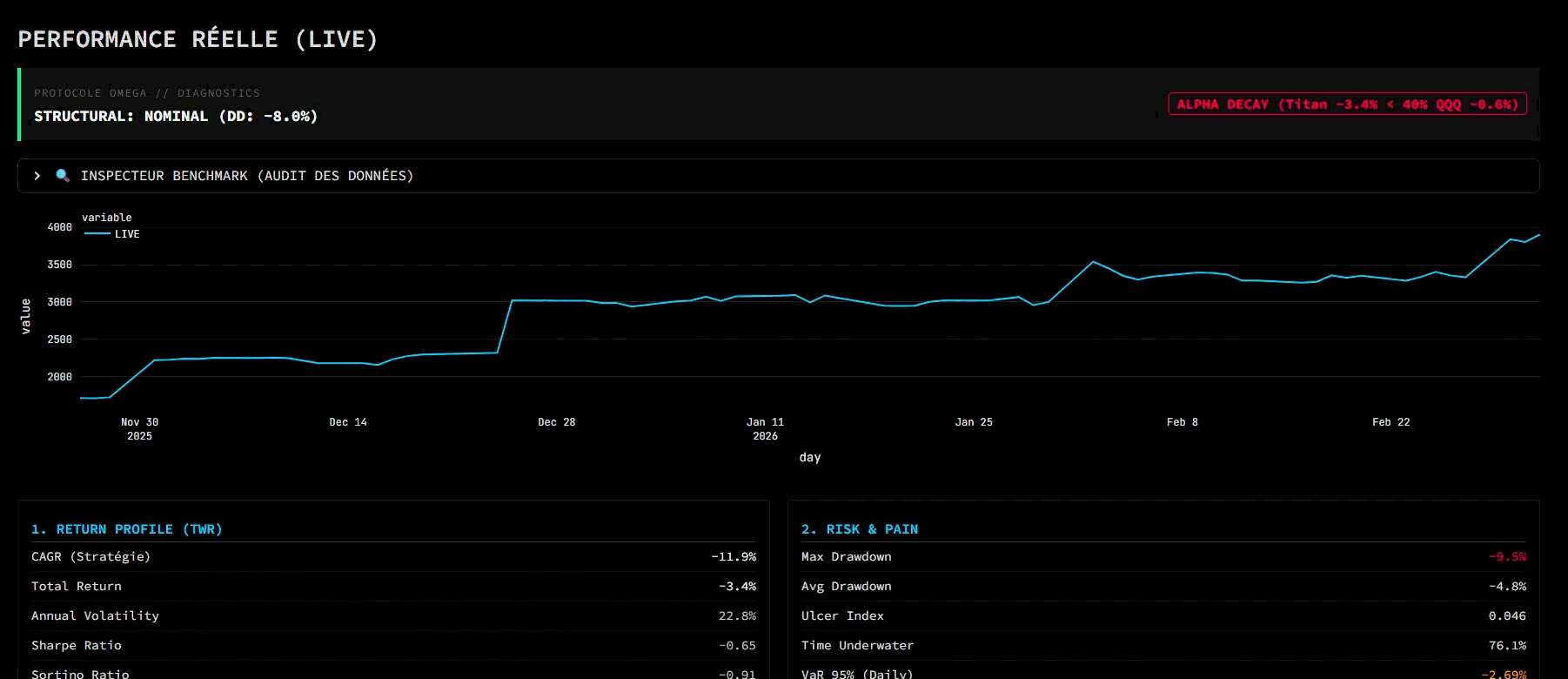1568x679 pixels.
Task: Toggle the LIVE series in chart legend
Action: coord(127,234)
